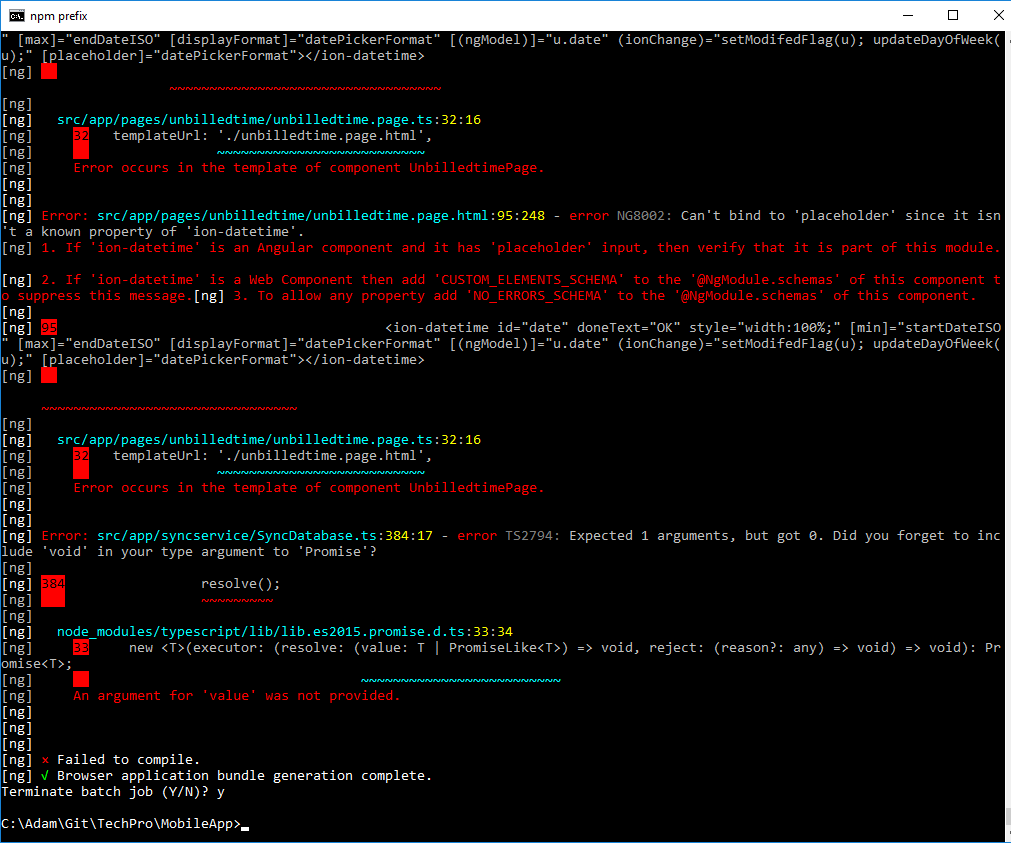This screenshot has height=843, width=1011.
Task: Click red line number 95 marker
Action: (x=49, y=328)
